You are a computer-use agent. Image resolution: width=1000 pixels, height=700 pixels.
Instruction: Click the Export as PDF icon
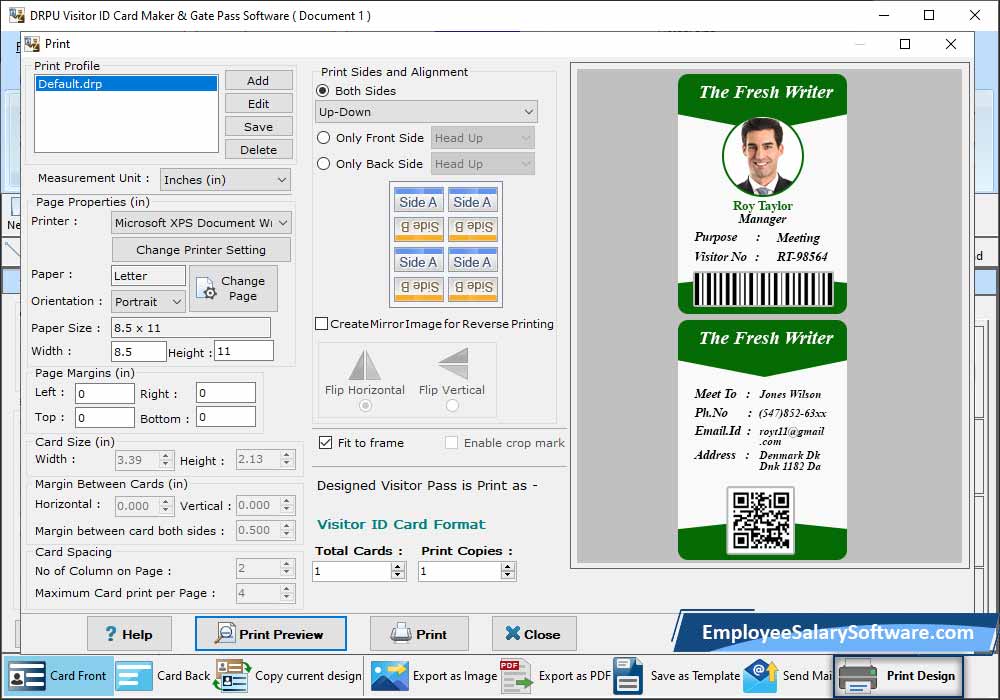[517, 676]
